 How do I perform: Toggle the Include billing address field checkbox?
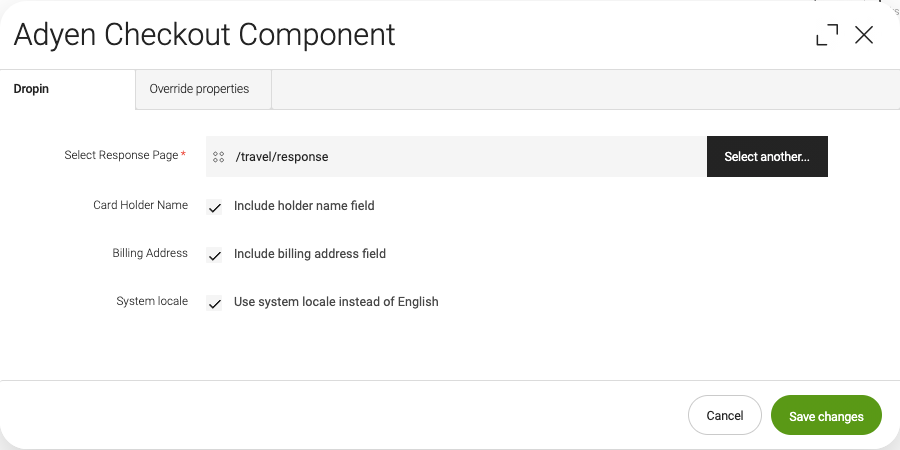pos(215,255)
